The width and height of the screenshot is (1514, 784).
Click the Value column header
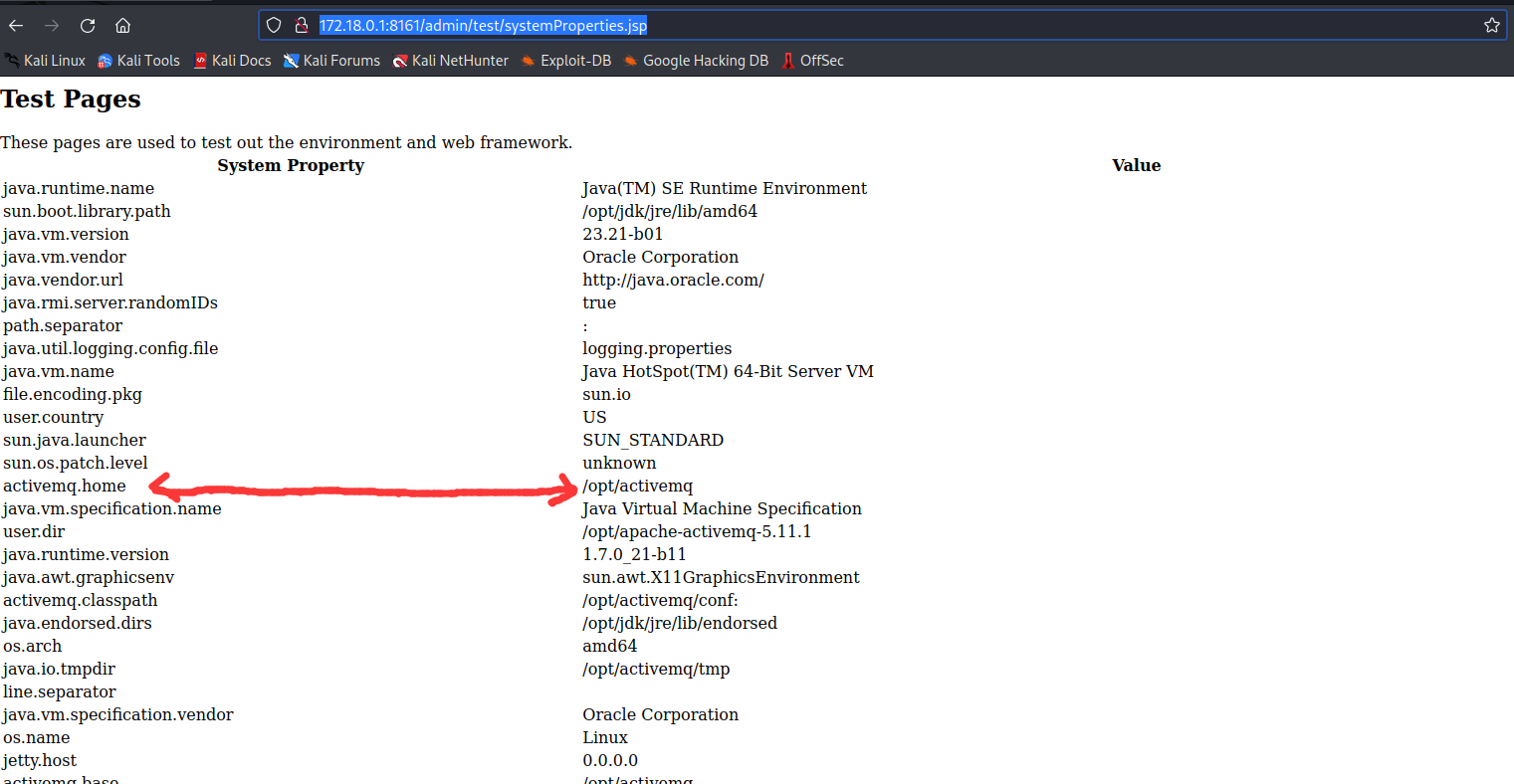pos(1137,165)
